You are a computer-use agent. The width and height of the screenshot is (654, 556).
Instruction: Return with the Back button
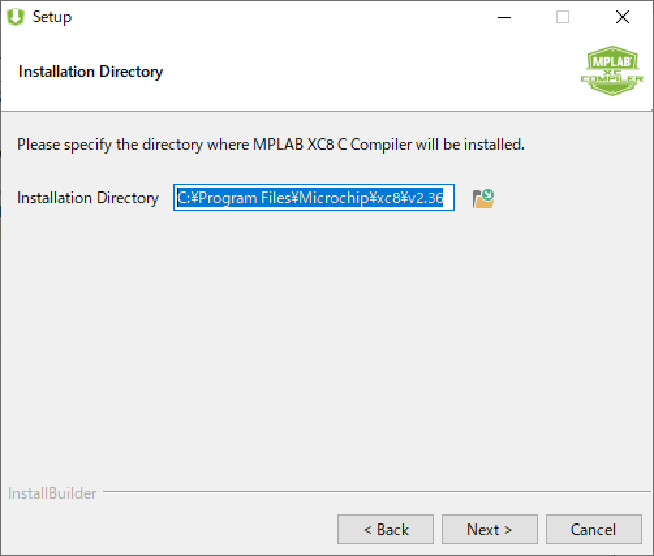385,529
